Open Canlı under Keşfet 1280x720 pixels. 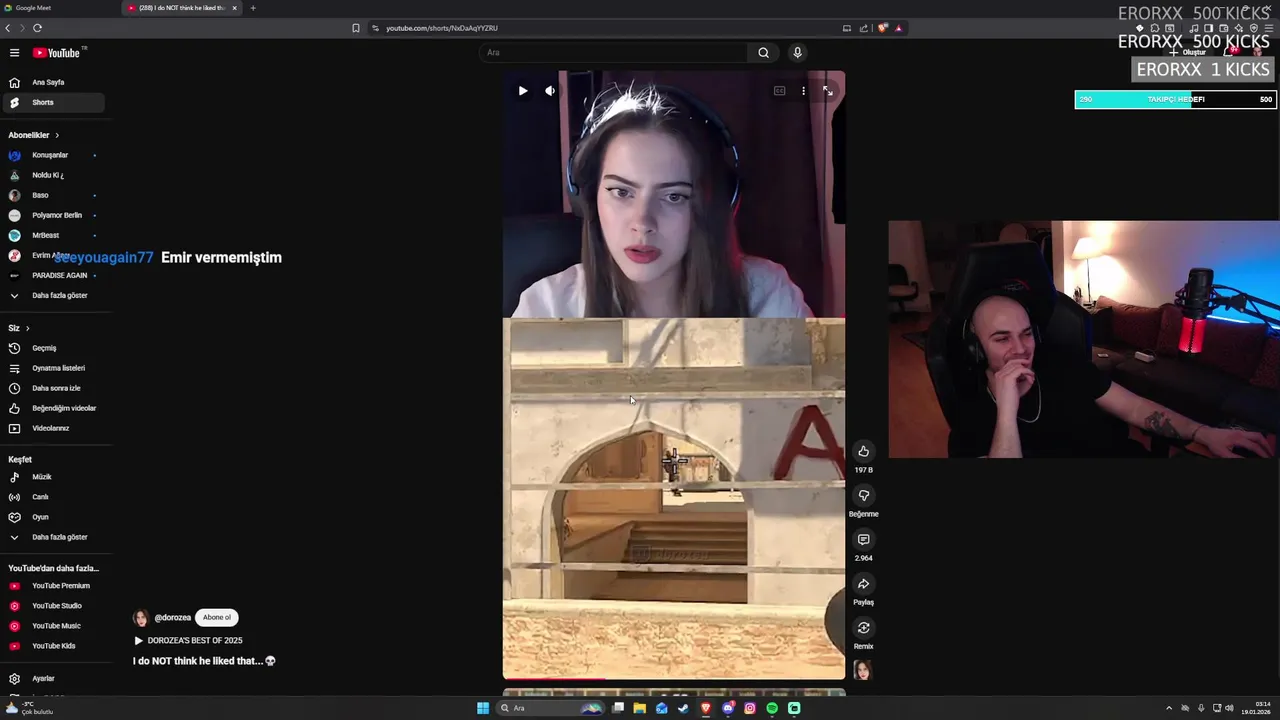(x=52, y=497)
